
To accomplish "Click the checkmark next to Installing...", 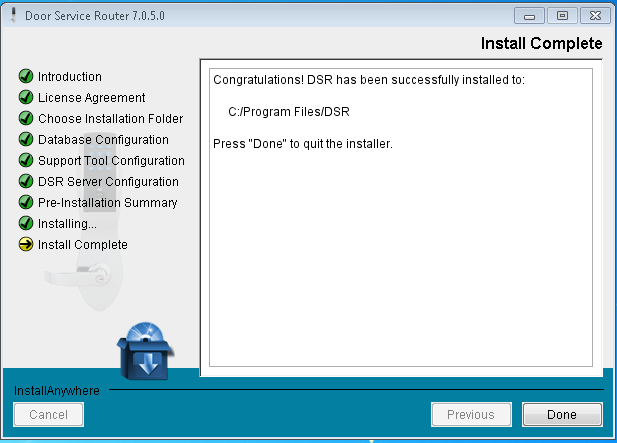I will 26,223.
